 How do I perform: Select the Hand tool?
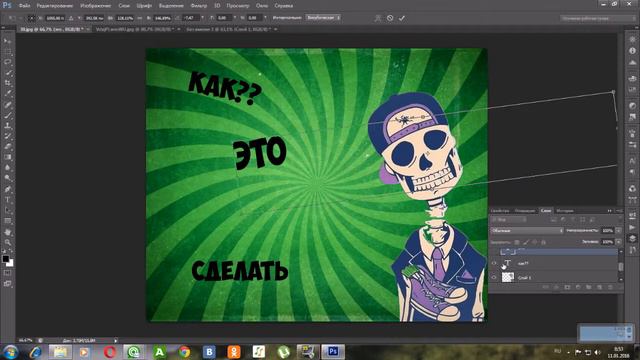click(7, 232)
